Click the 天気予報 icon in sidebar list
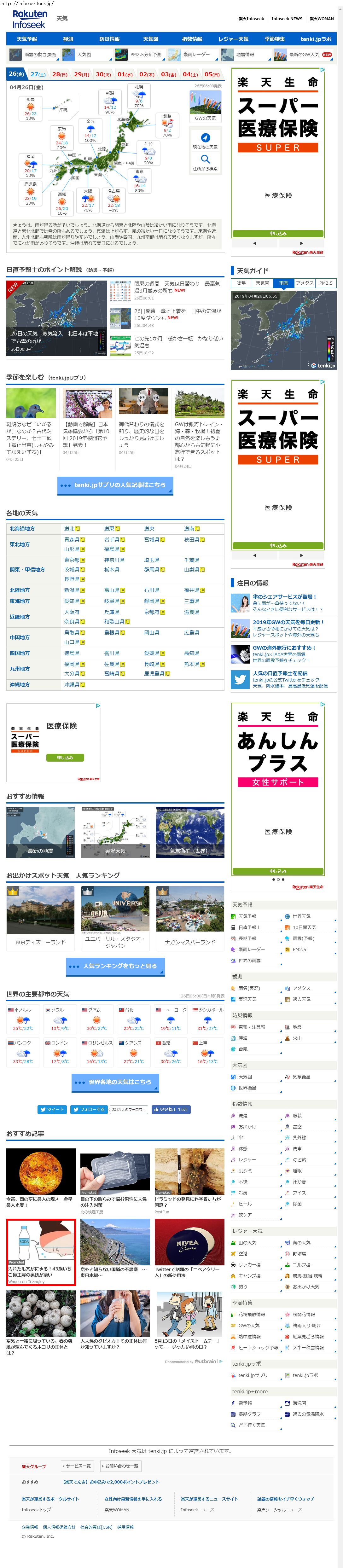The image size is (343, 1568). point(233,916)
